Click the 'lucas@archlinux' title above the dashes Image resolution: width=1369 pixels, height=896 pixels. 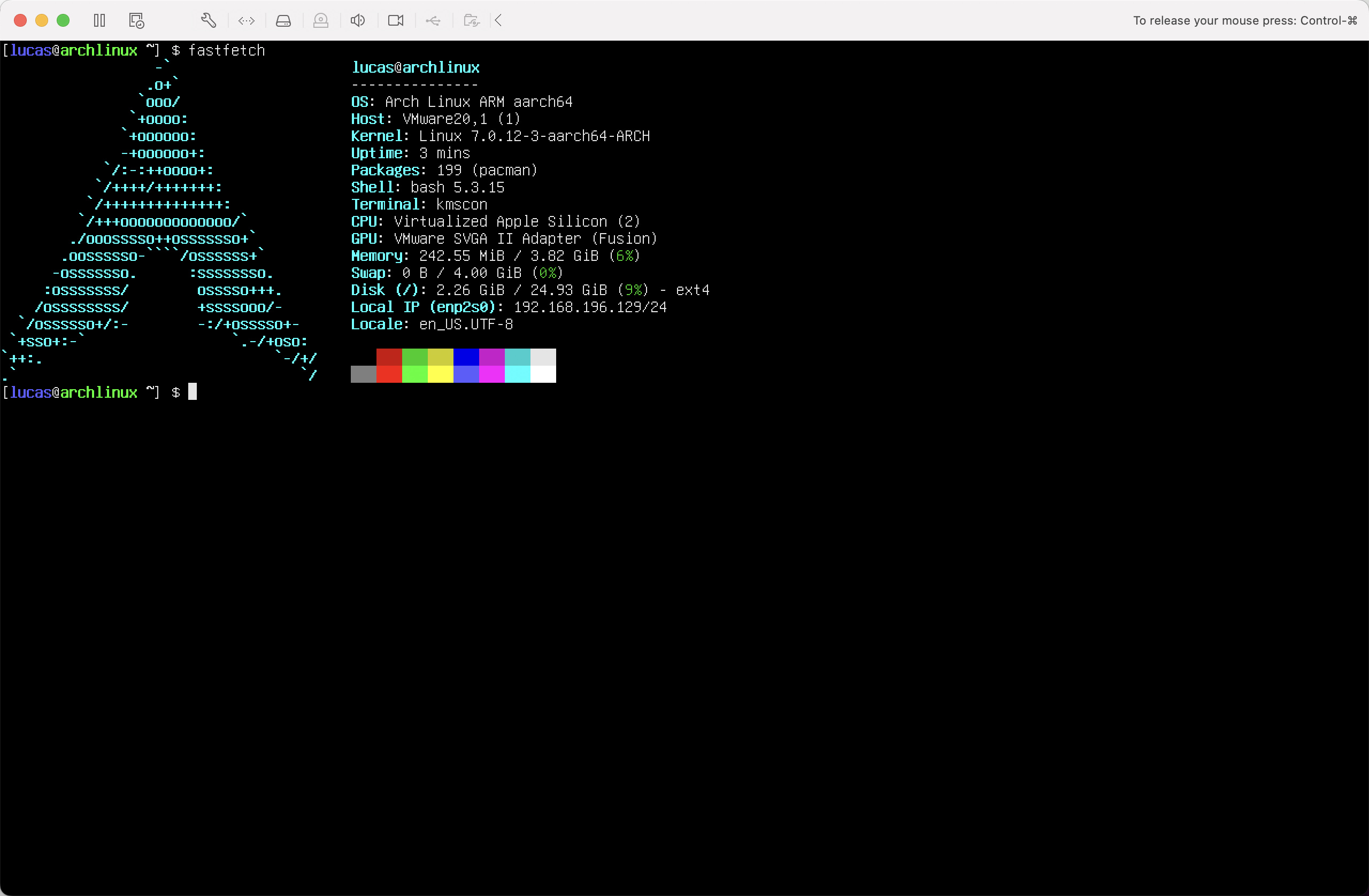click(416, 68)
